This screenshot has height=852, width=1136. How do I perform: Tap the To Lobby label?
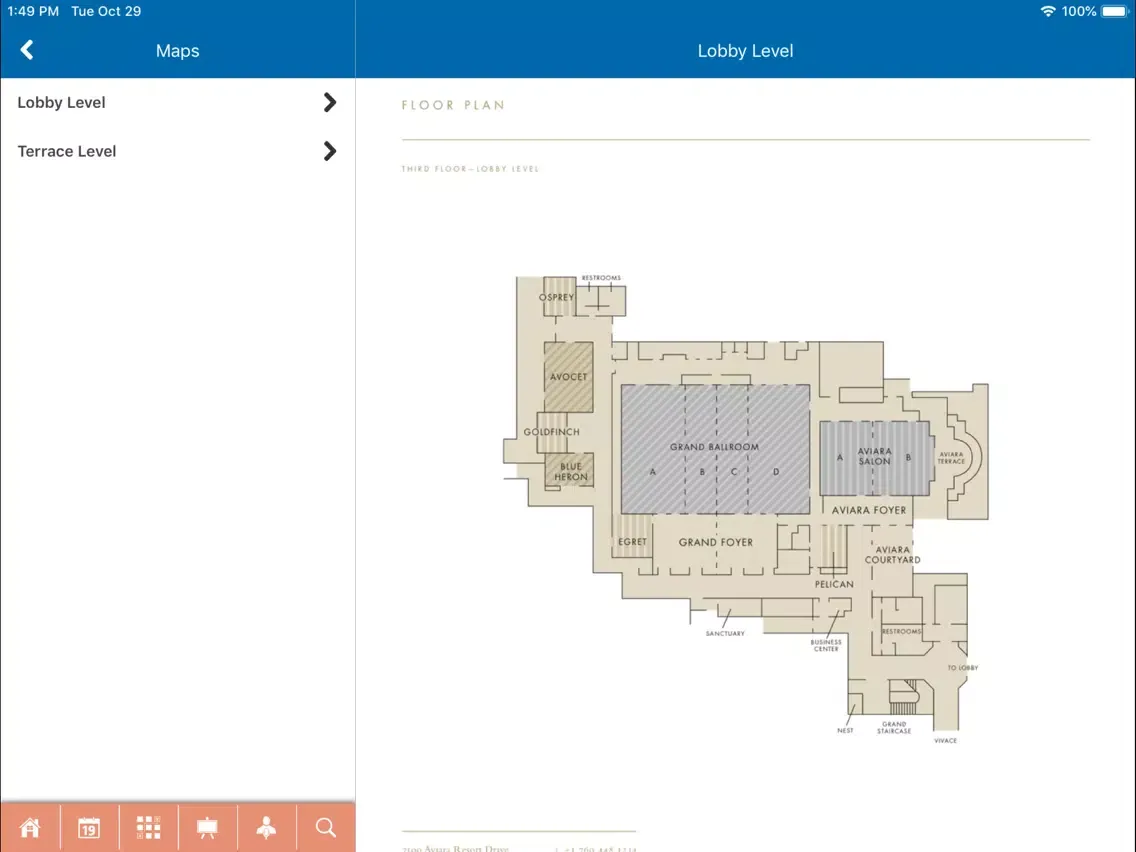[x=963, y=667]
